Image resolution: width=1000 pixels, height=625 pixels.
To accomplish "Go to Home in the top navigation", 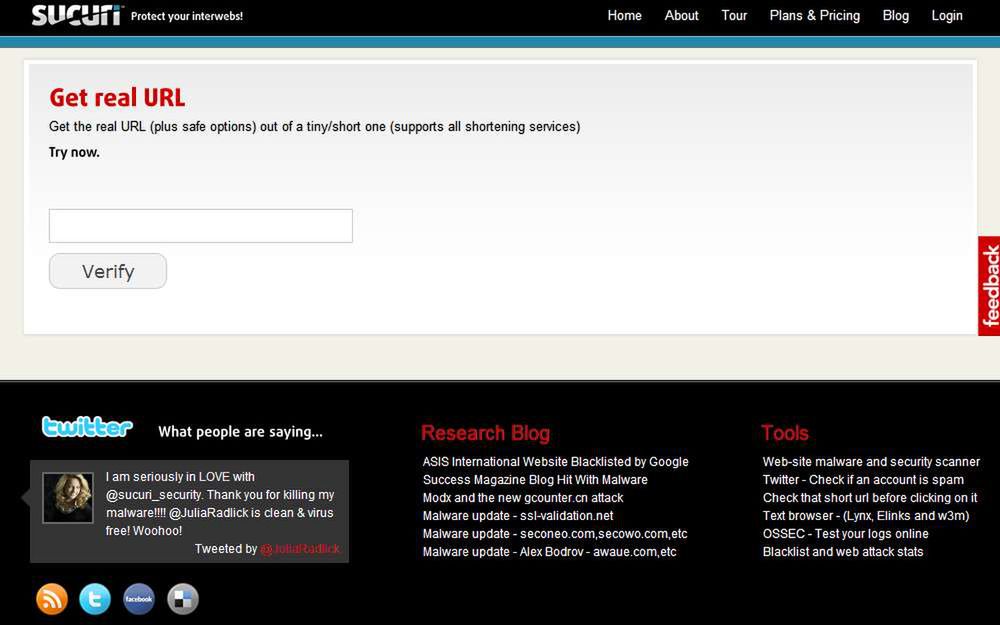I will (624, 15).
